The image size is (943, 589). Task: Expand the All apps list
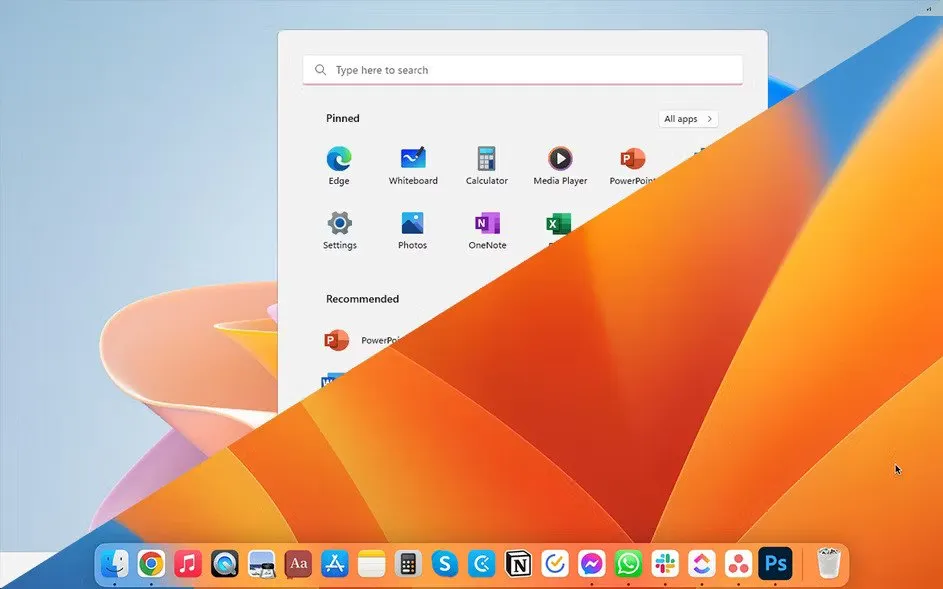point(688,119)
